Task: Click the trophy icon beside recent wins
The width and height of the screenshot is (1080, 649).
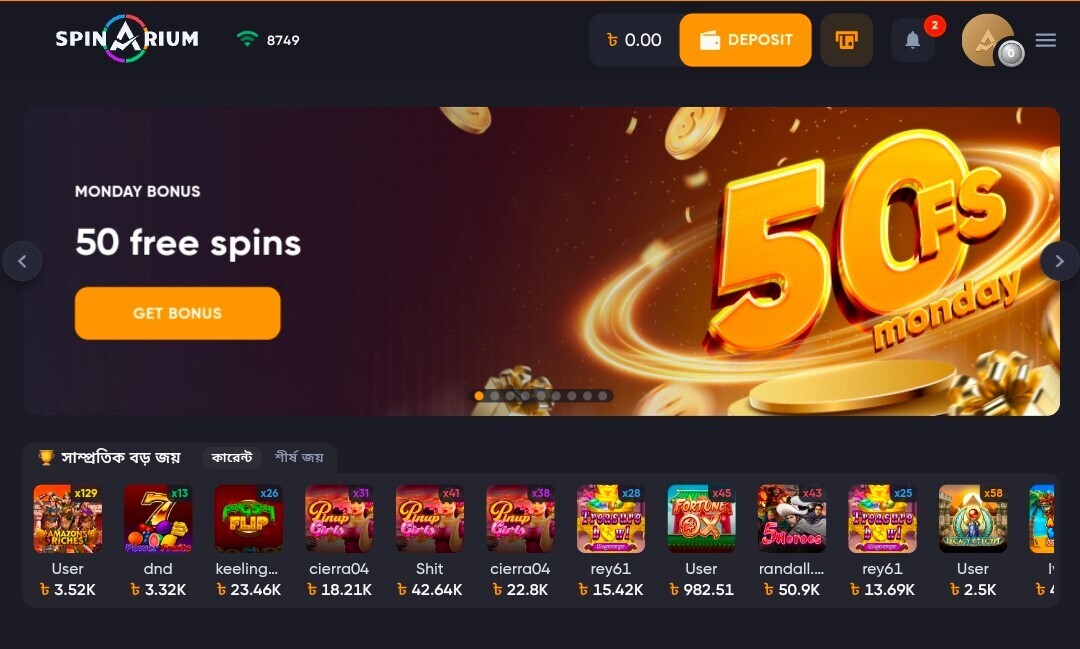Action: tap(46, 457)
